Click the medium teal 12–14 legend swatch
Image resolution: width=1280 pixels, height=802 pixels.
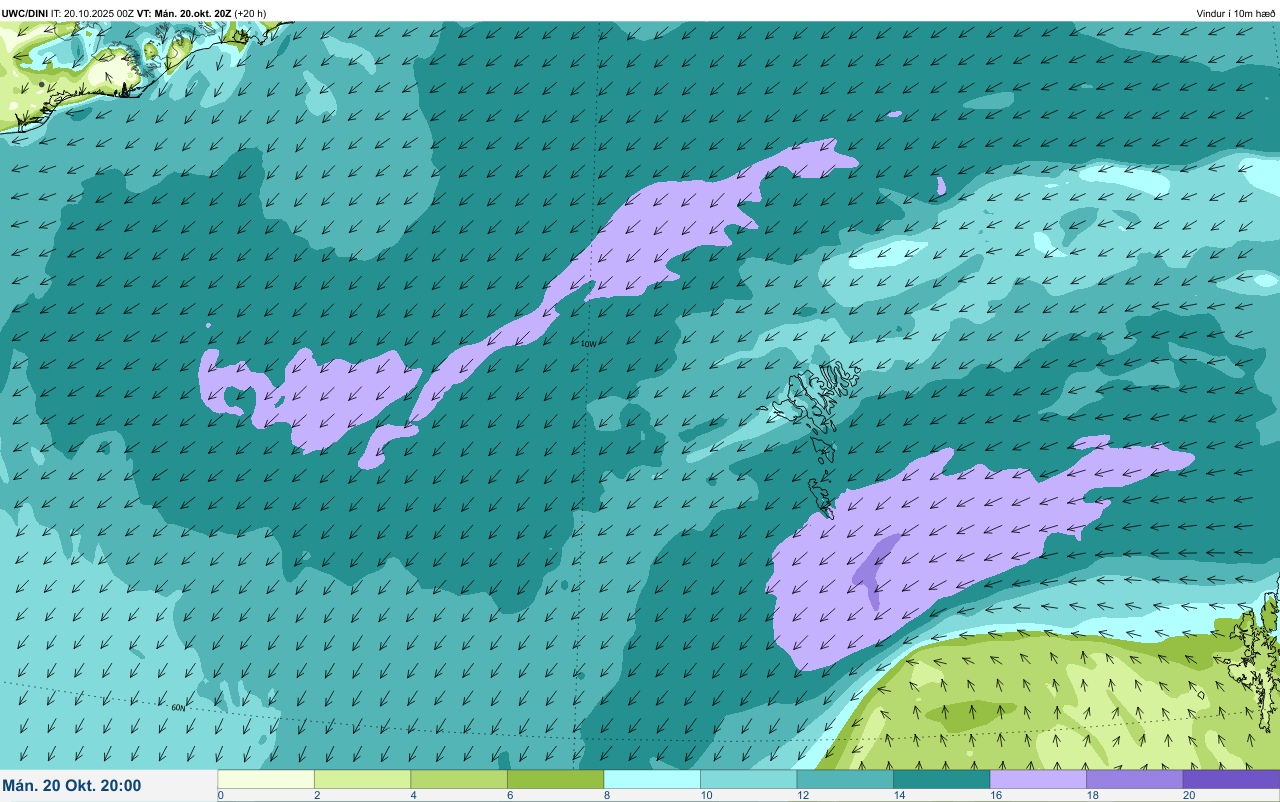(845, 779)
